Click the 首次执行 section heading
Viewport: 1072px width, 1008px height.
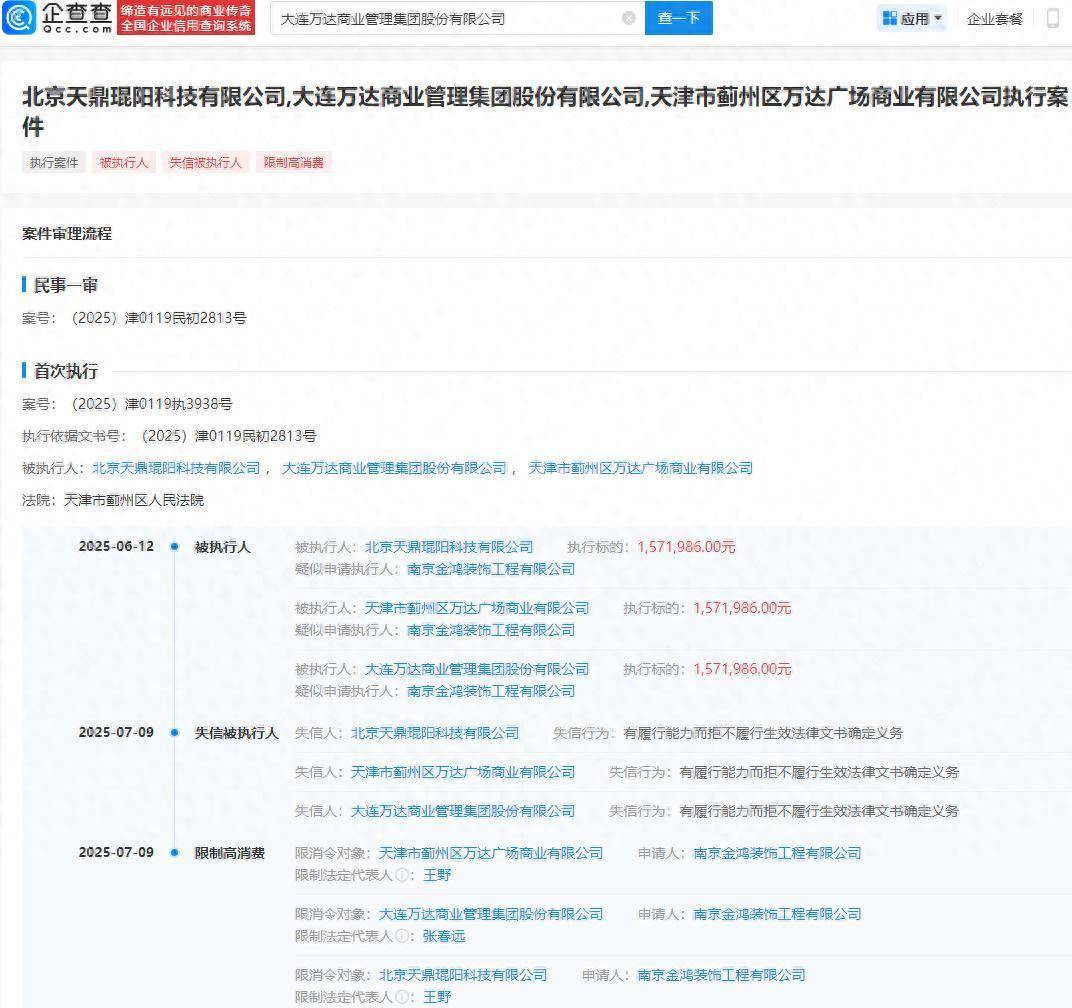tap(66, 371)
